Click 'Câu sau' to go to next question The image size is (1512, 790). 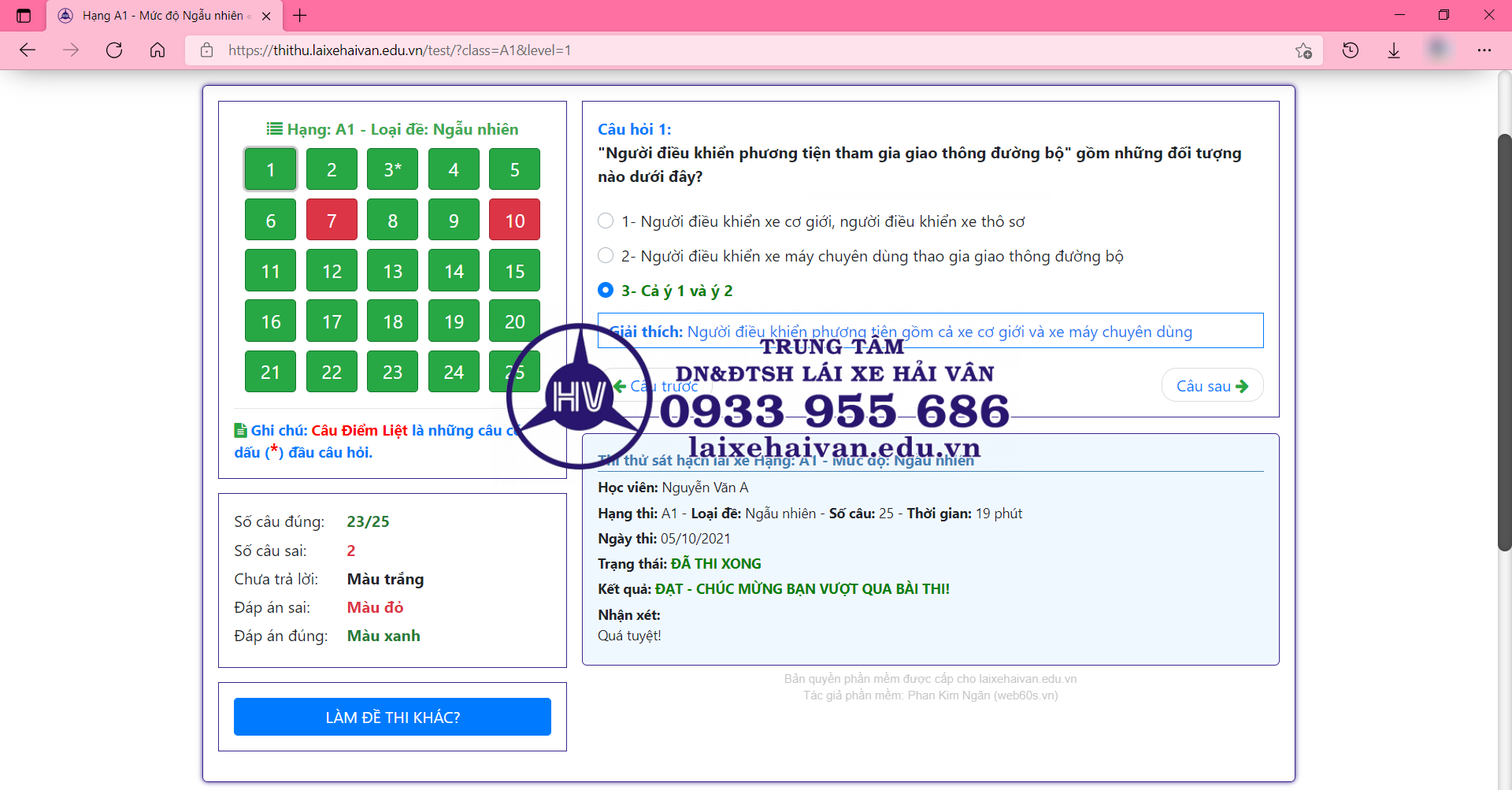coord(1212,386)
